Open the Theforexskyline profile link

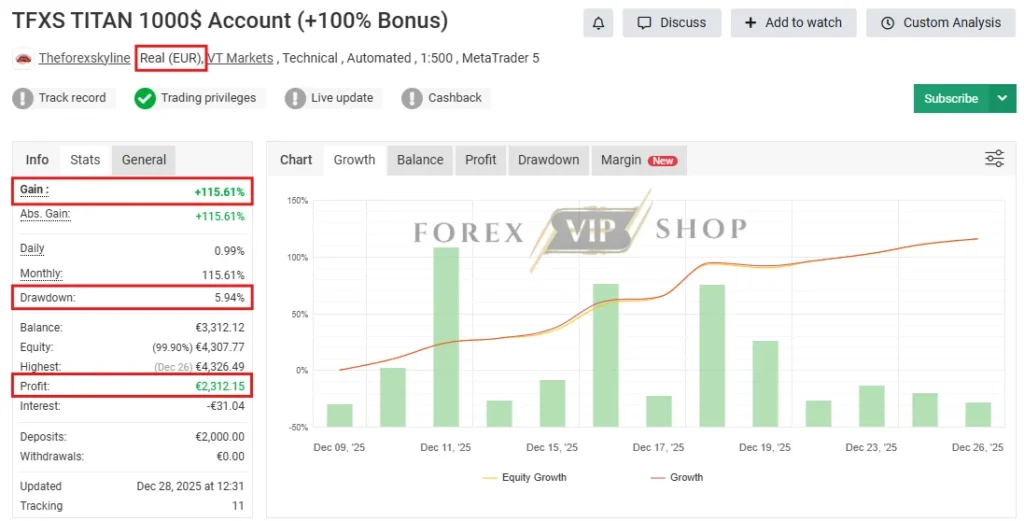[84, 58]
